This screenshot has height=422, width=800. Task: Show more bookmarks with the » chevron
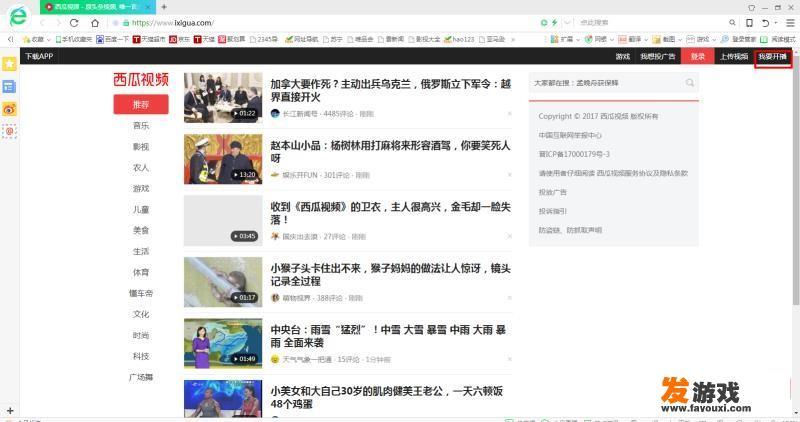point(513,39)
